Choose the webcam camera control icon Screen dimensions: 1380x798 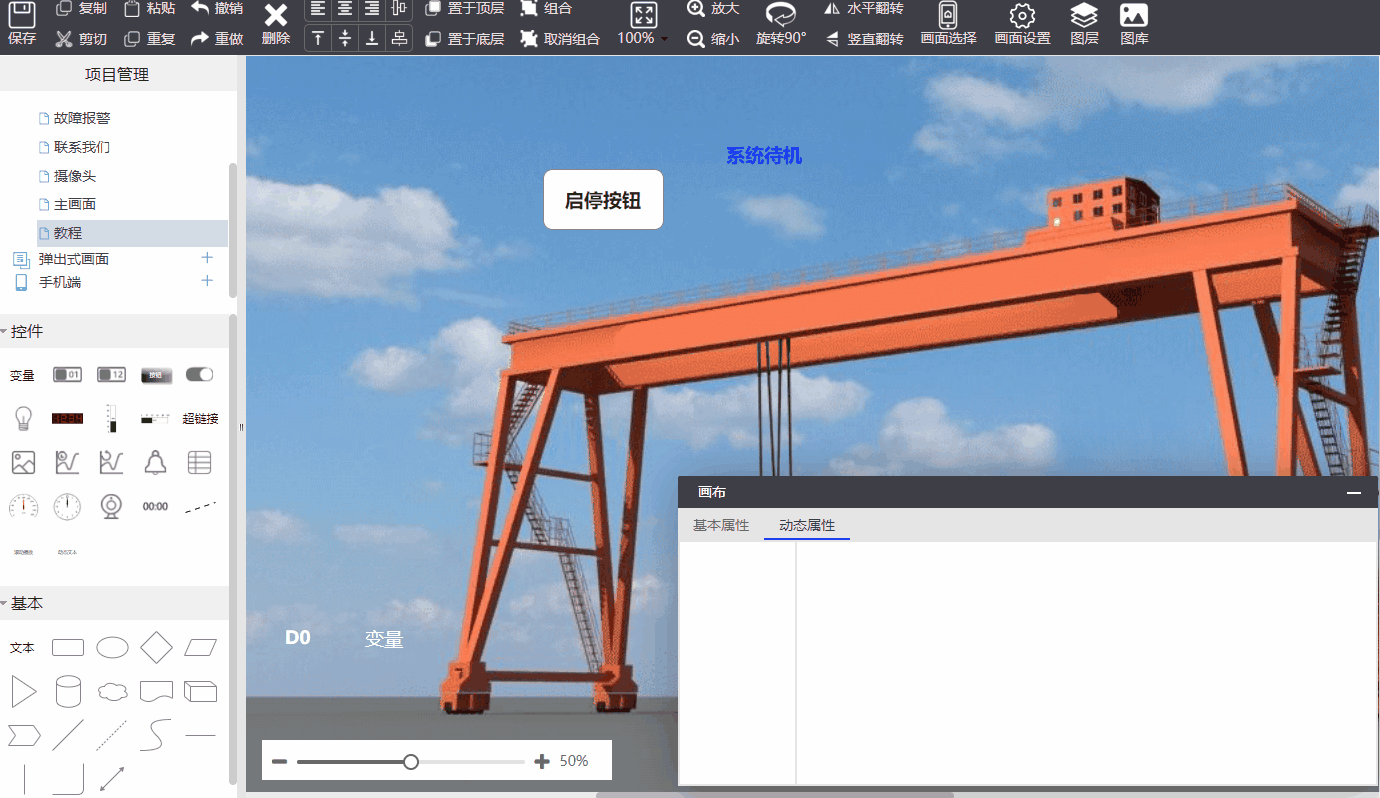pyautogui.click(x=111, y=506)
